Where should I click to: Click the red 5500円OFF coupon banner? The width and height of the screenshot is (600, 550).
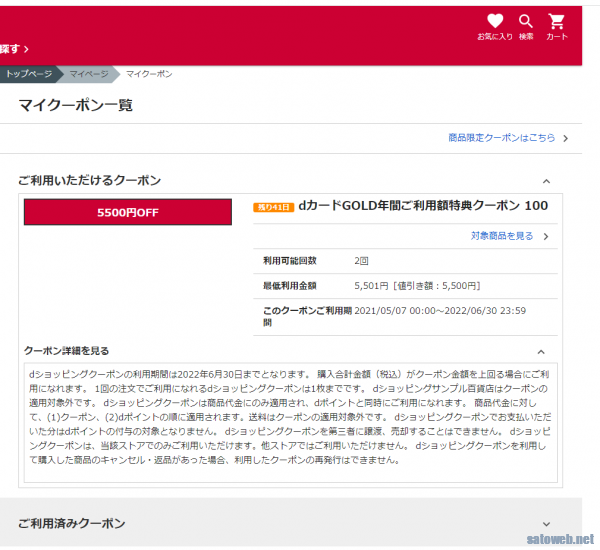click(x=127, y=212)
